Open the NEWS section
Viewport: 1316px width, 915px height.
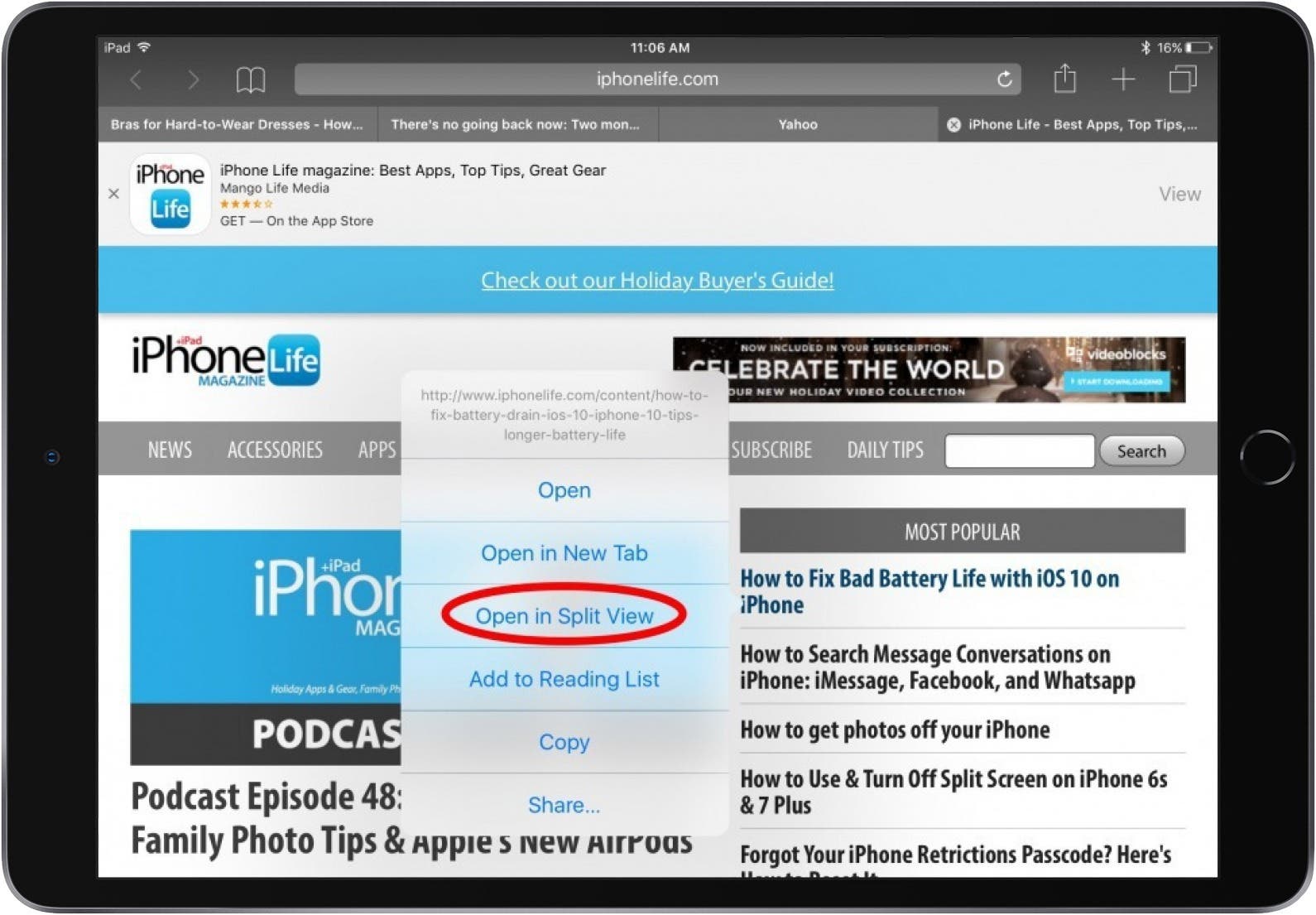[170, 450]
